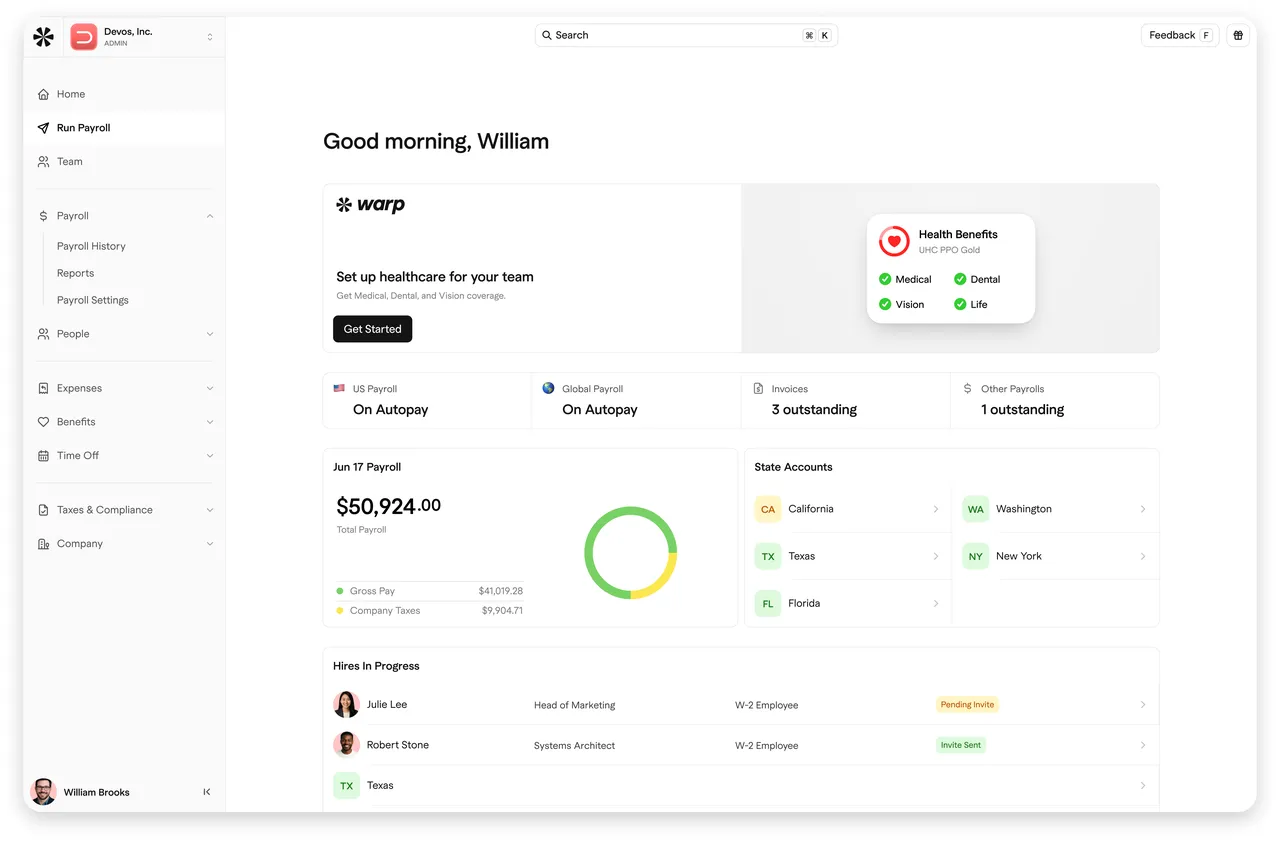Click the search magnifier icon
This screenshot has width=1280, height=842.
(547, 35)
